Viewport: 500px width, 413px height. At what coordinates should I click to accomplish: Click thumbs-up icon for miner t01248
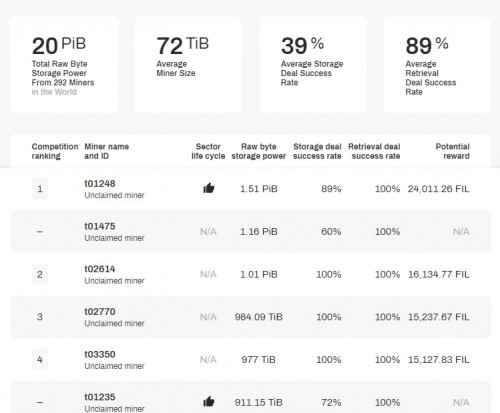(209, 188)
